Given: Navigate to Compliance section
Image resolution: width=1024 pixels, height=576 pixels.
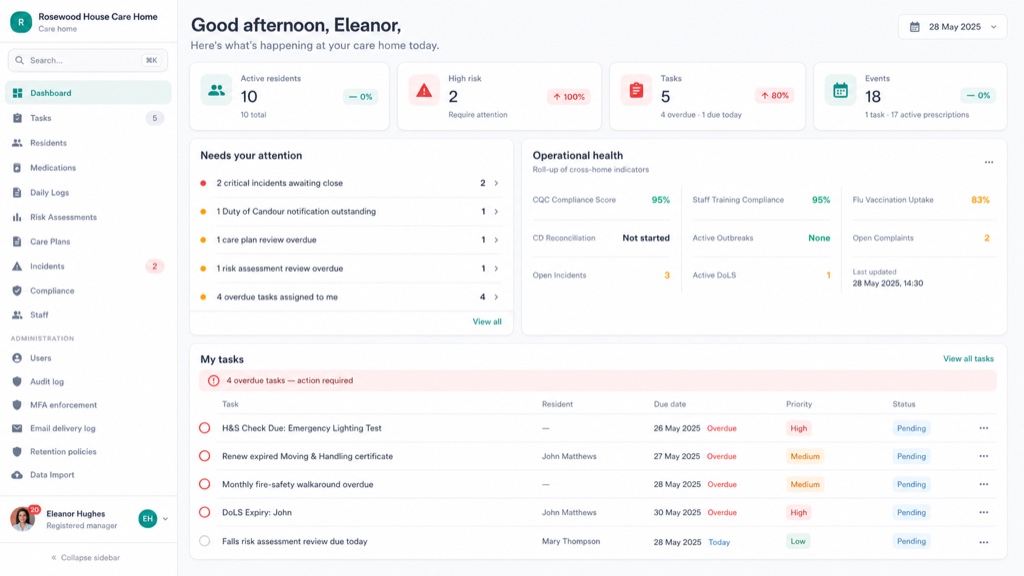Looking at the screenshot, I should tap(88, 291).
